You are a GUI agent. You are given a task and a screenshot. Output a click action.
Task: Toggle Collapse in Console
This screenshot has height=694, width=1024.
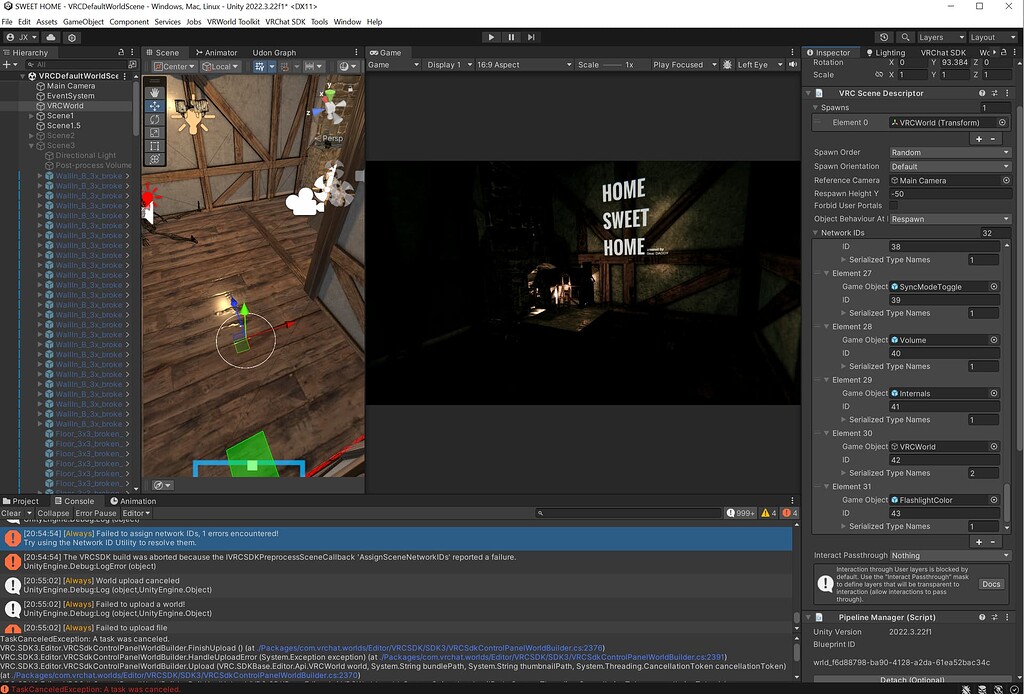click(x=53, y=513)
